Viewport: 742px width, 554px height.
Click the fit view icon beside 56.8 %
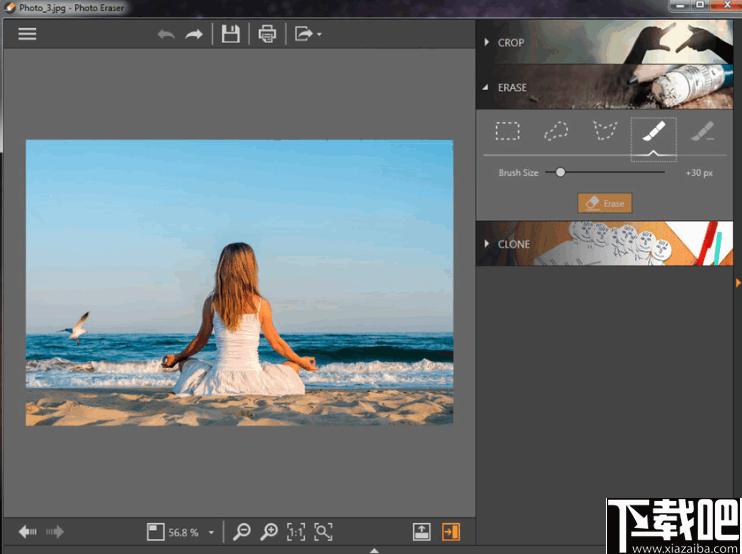pyautogui.click(x=155, y=532)
